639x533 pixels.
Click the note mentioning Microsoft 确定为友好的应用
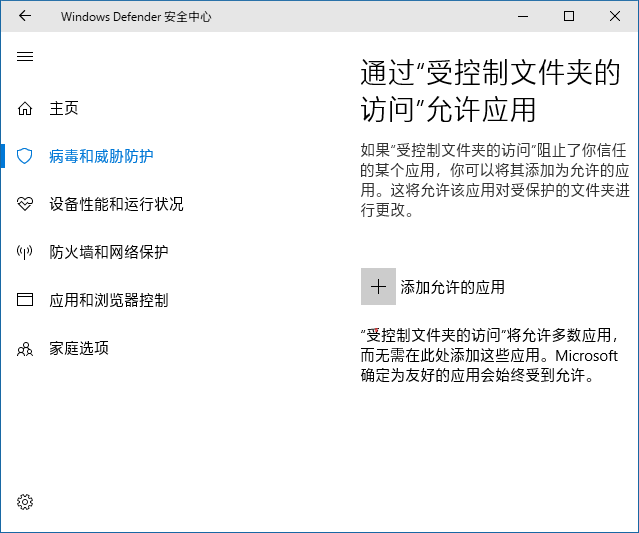(x=489, y=355)
